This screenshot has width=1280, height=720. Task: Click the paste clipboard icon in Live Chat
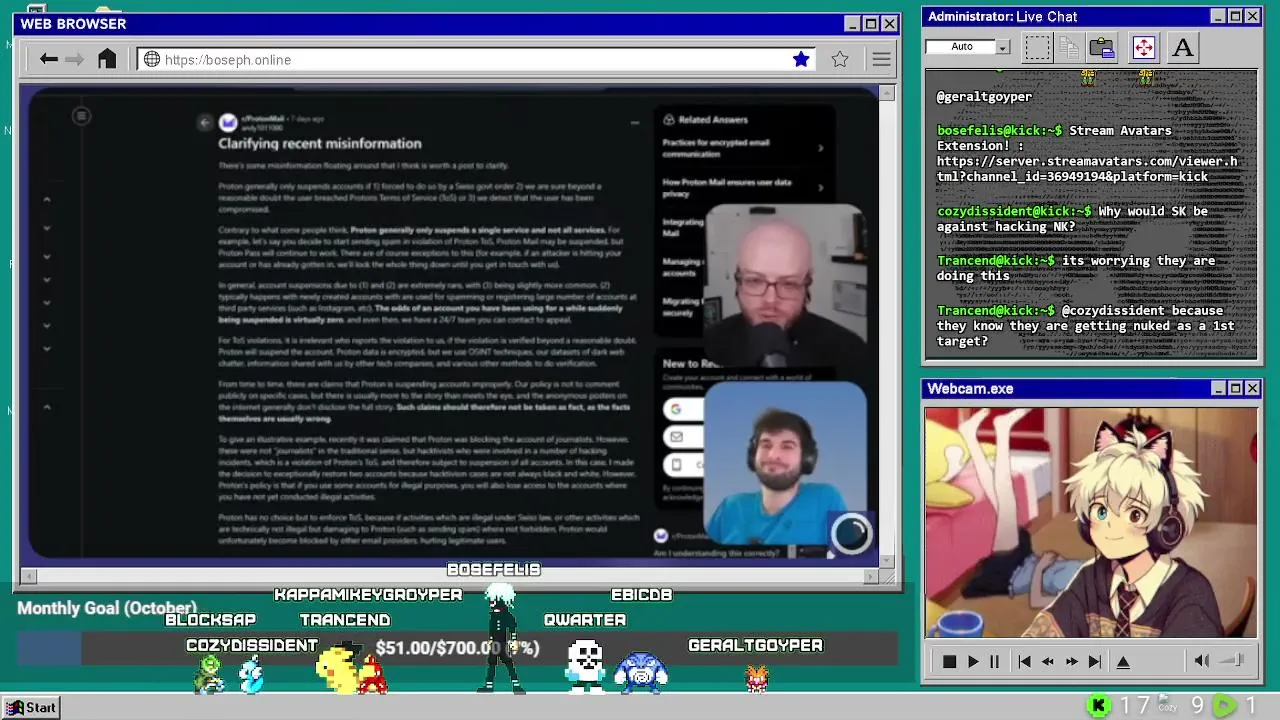tap(1101, 47)
